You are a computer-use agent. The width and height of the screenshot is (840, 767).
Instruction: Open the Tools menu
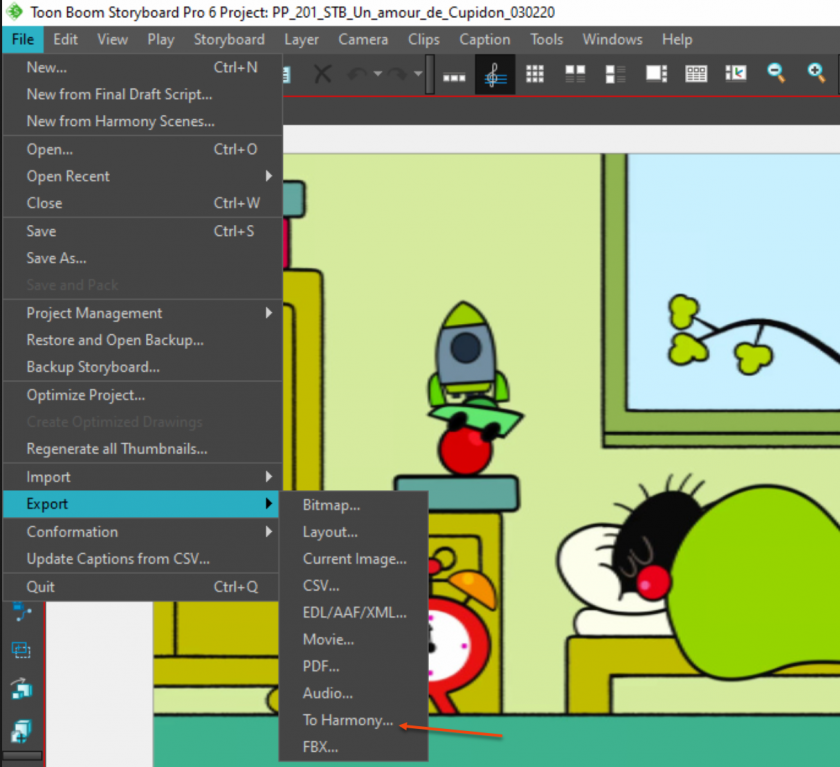point(546,40)
